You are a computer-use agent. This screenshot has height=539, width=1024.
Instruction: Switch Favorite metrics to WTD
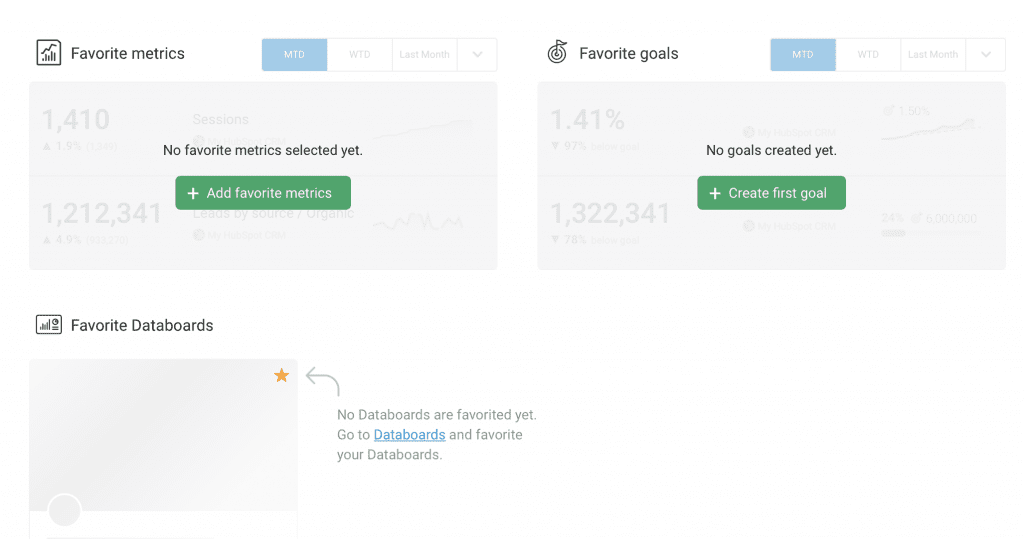[359, 55]
